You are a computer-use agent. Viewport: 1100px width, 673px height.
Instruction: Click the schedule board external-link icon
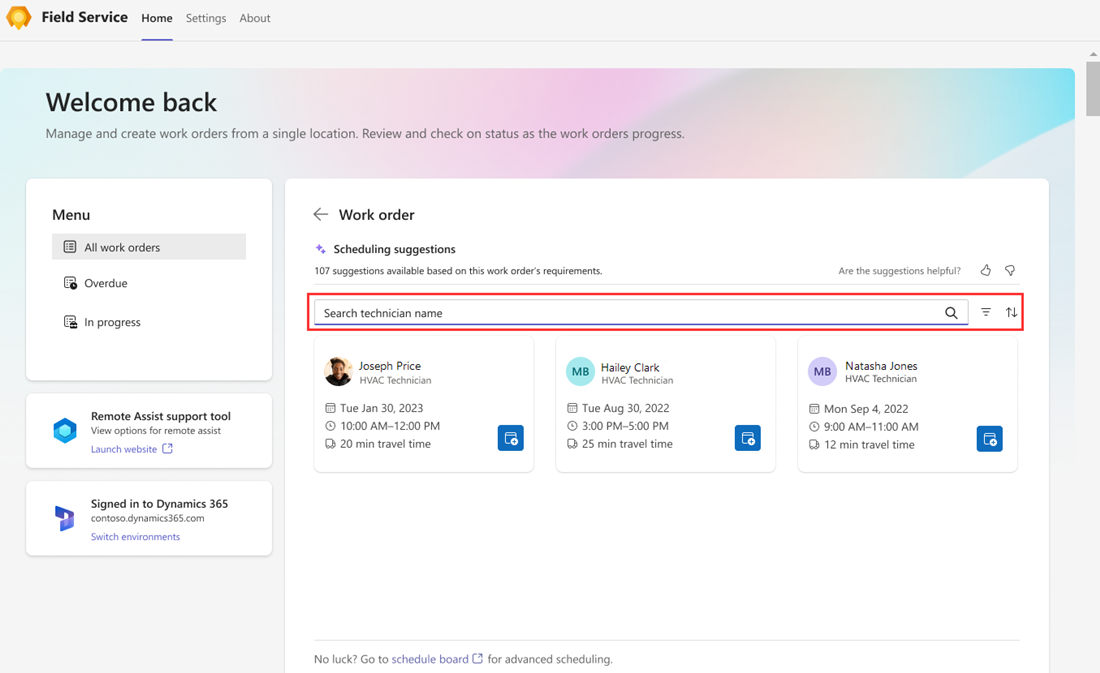pos(478,658)
